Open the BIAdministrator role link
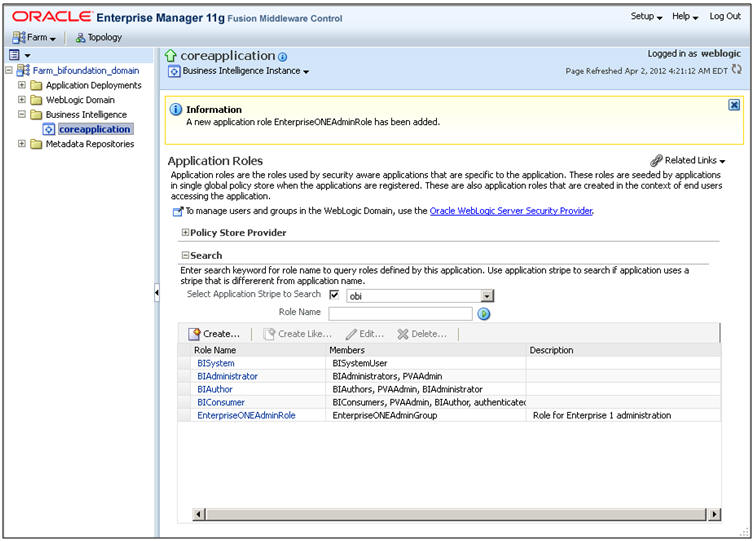 coord(227,376)
